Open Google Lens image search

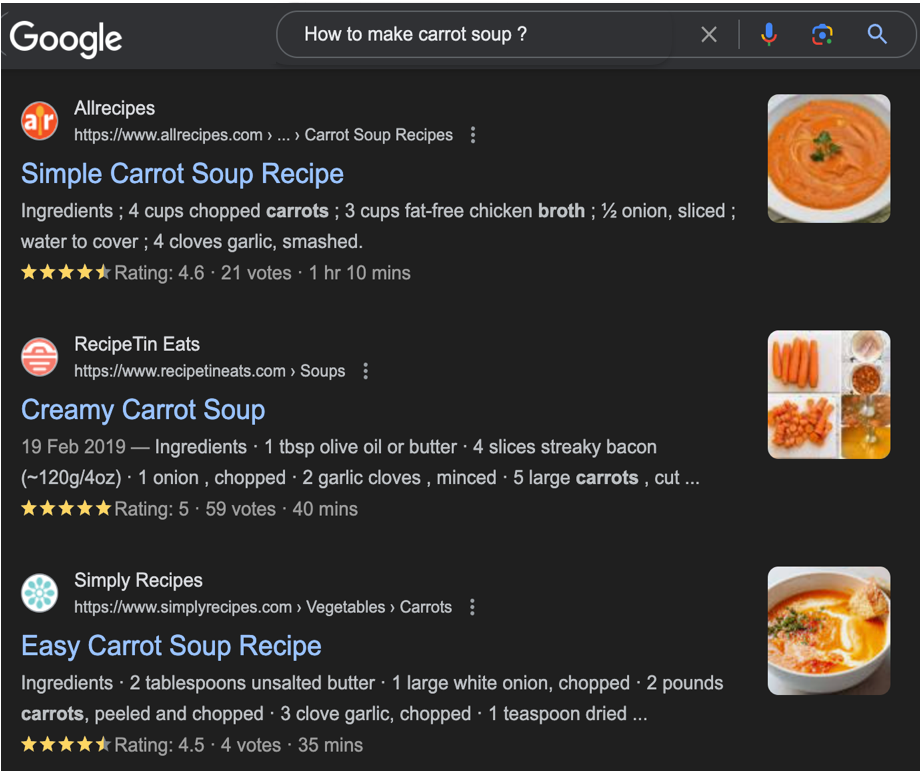pyautogui.click(x=822, y=35)
